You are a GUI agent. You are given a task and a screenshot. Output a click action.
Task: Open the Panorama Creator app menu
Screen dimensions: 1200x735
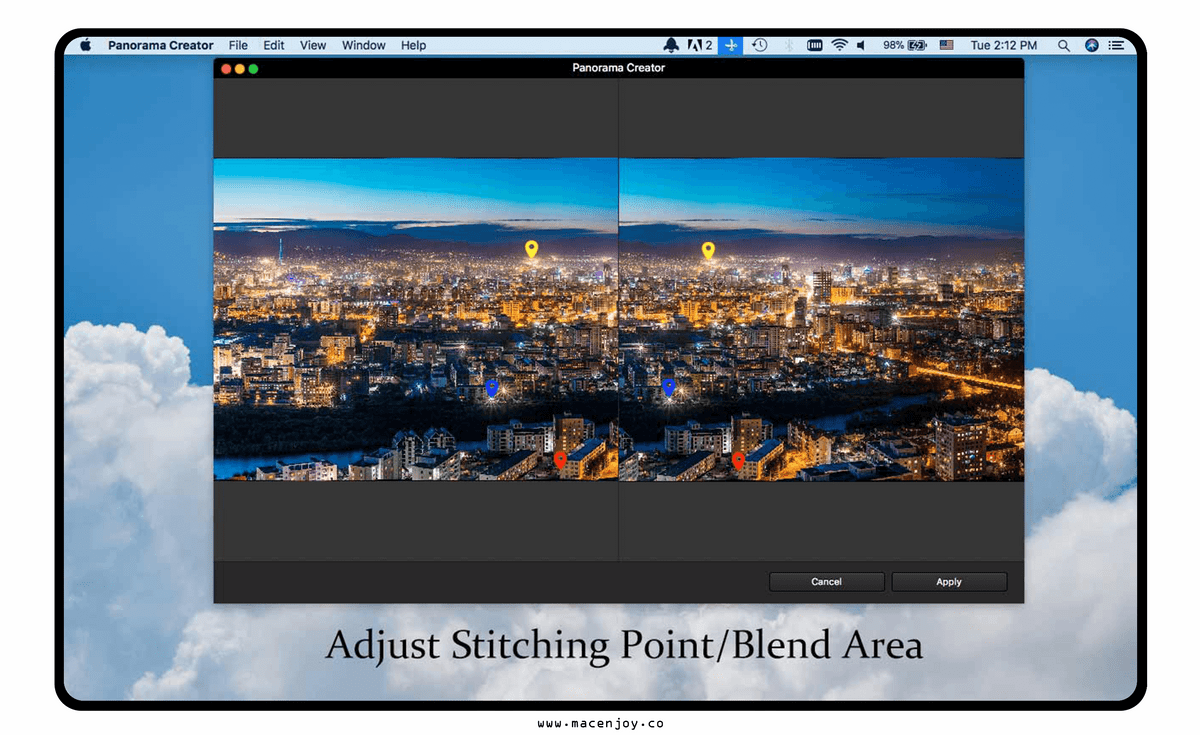tap(161, 45)
